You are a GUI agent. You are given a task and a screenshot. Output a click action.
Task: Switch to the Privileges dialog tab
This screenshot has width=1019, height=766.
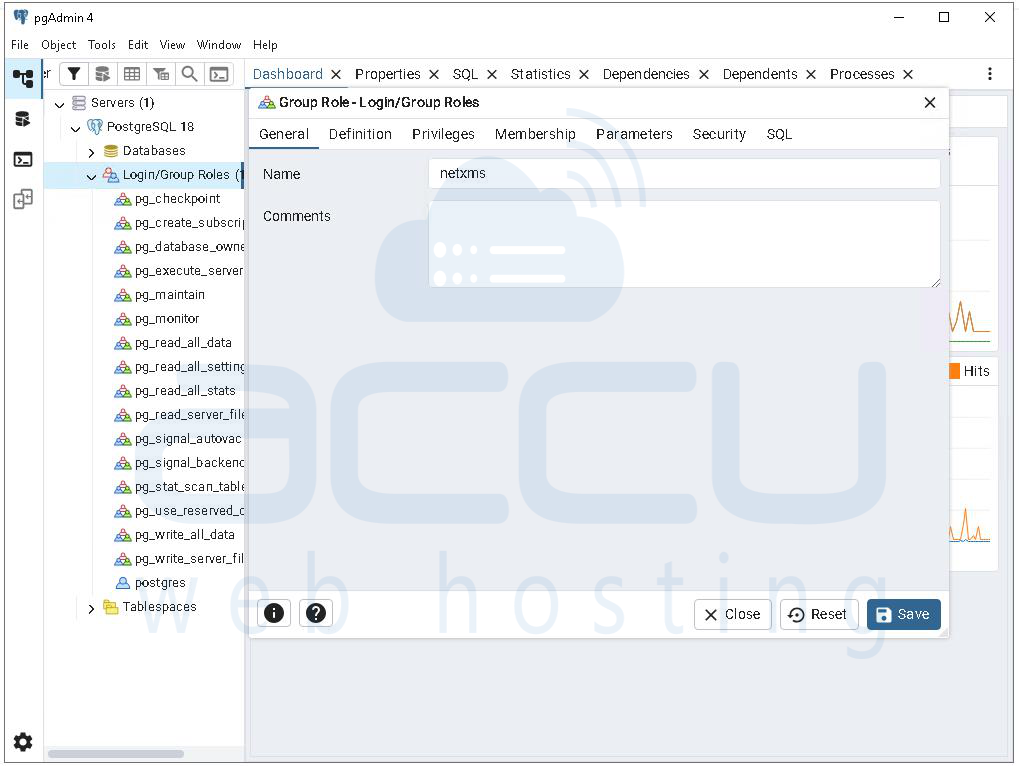tap(443, 134)
